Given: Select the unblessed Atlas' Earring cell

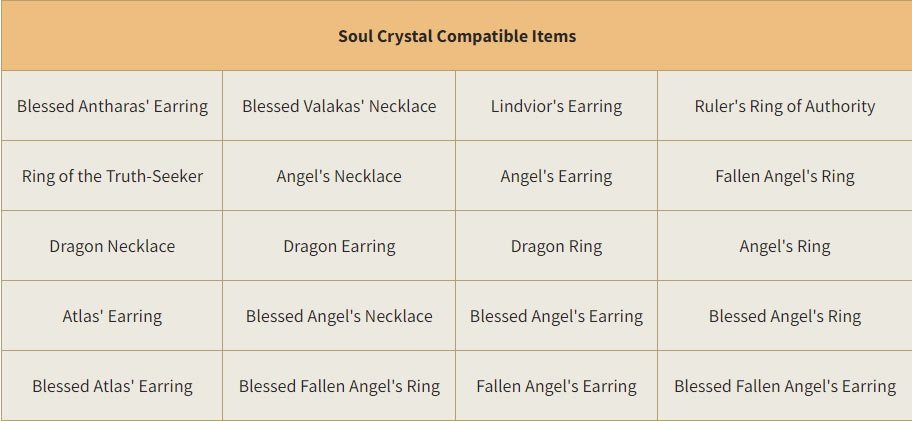Looking at the screenshot, I should (x=112, y=316).
